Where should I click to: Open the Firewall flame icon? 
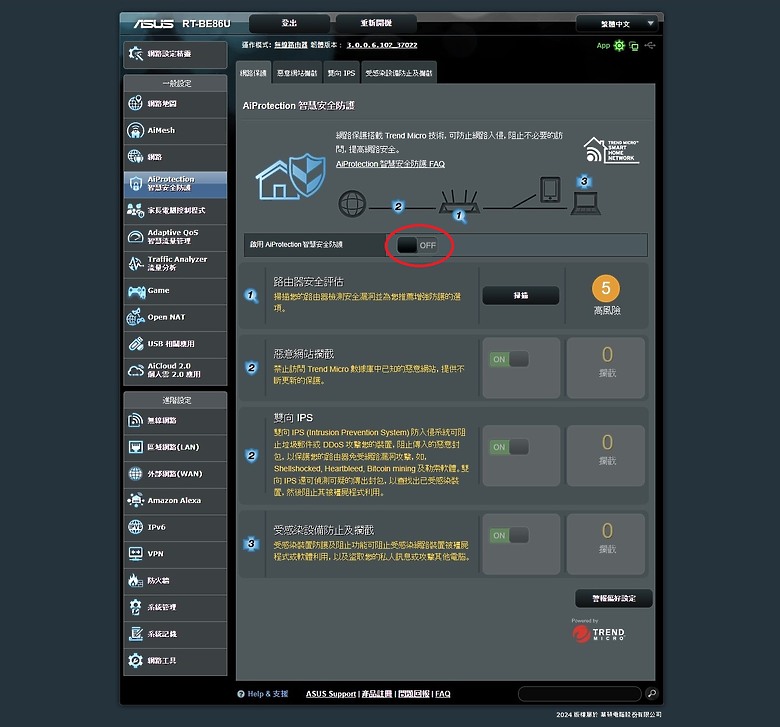pos(135,580)
